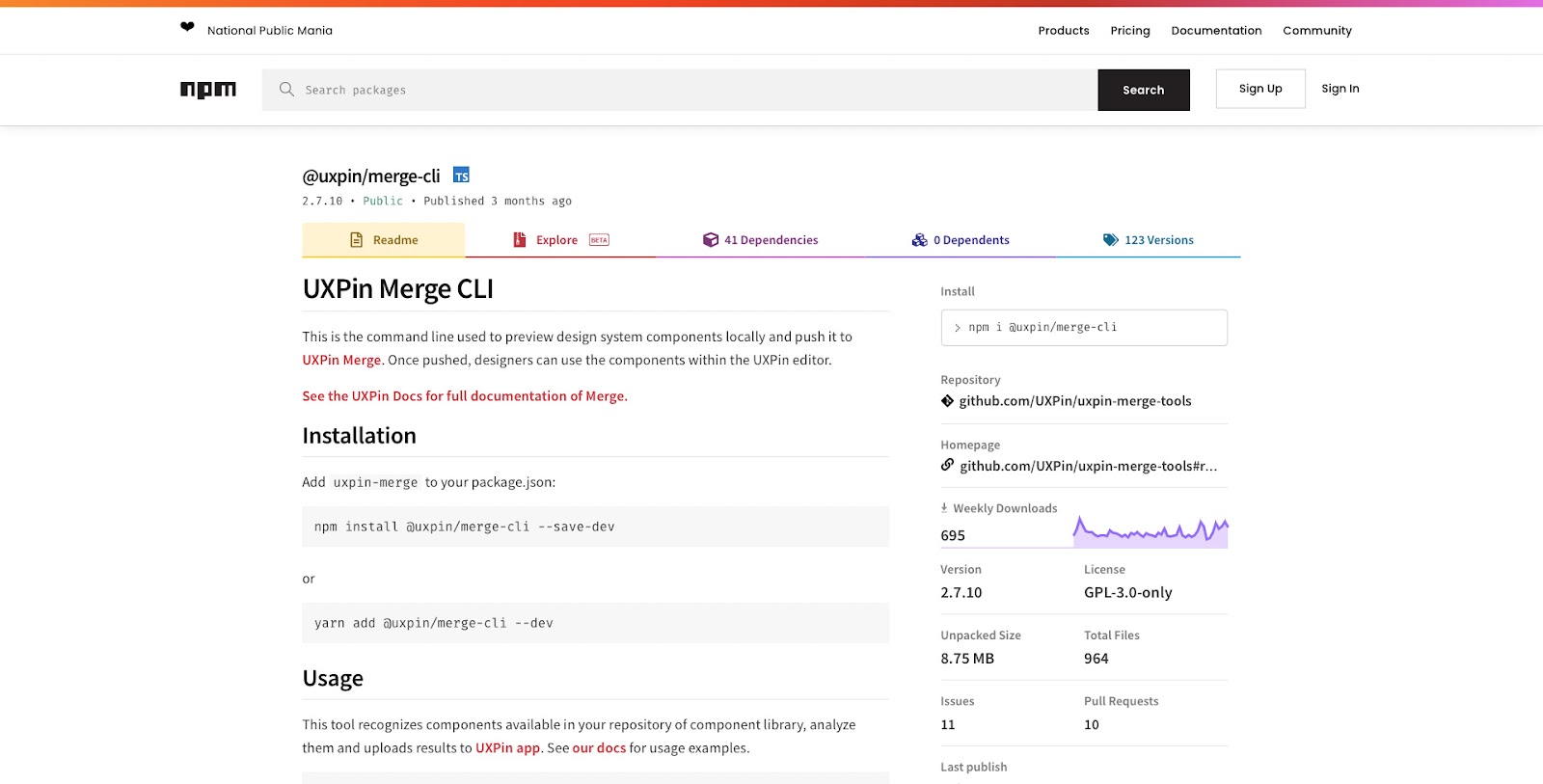The height and width of the screenshot is (784, 1543).
Task: Click the yarn add @uxpin/merge-cli code block
Action: (x=596, y=623)
